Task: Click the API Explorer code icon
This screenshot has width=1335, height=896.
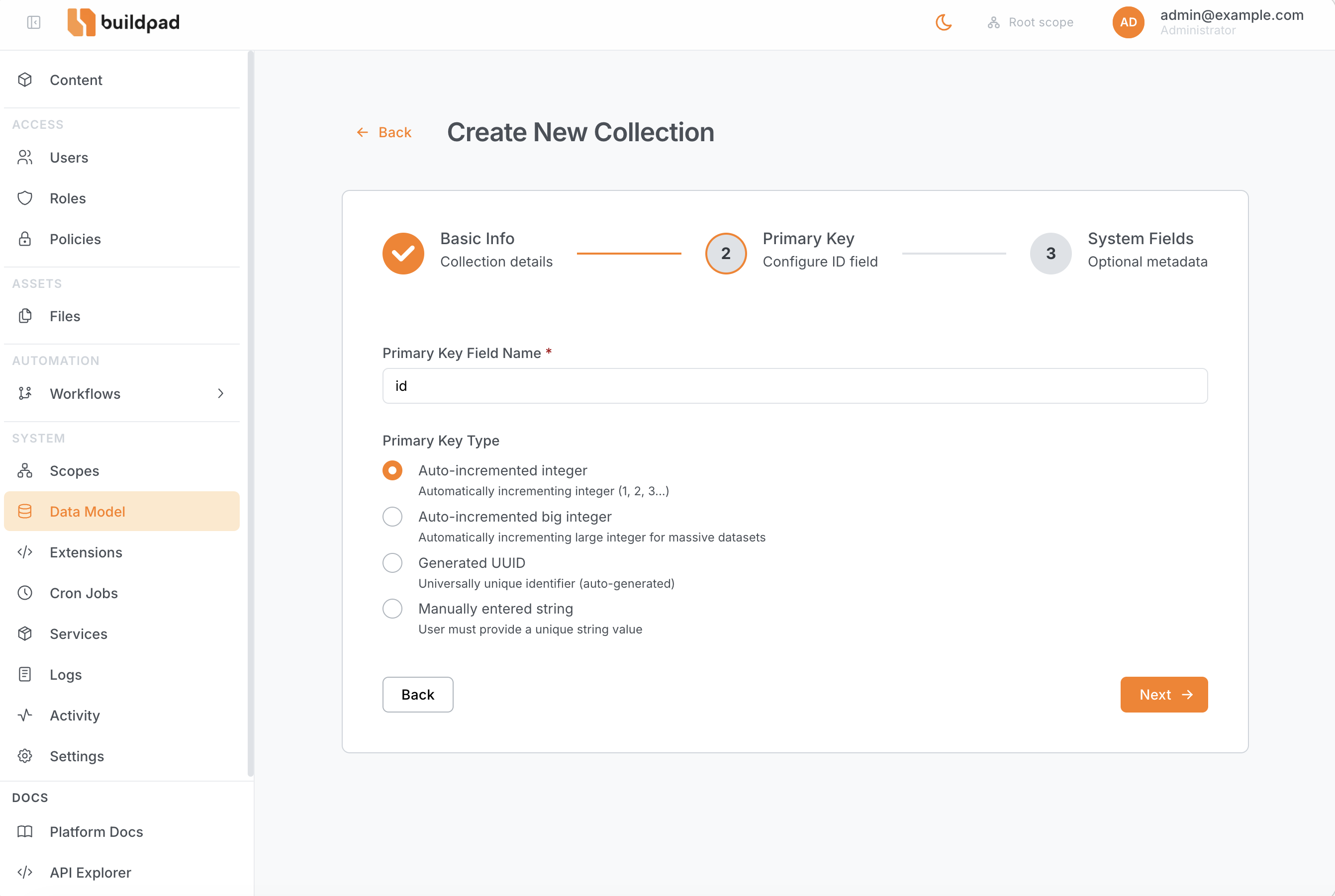Action: click(x=24, y=872)
